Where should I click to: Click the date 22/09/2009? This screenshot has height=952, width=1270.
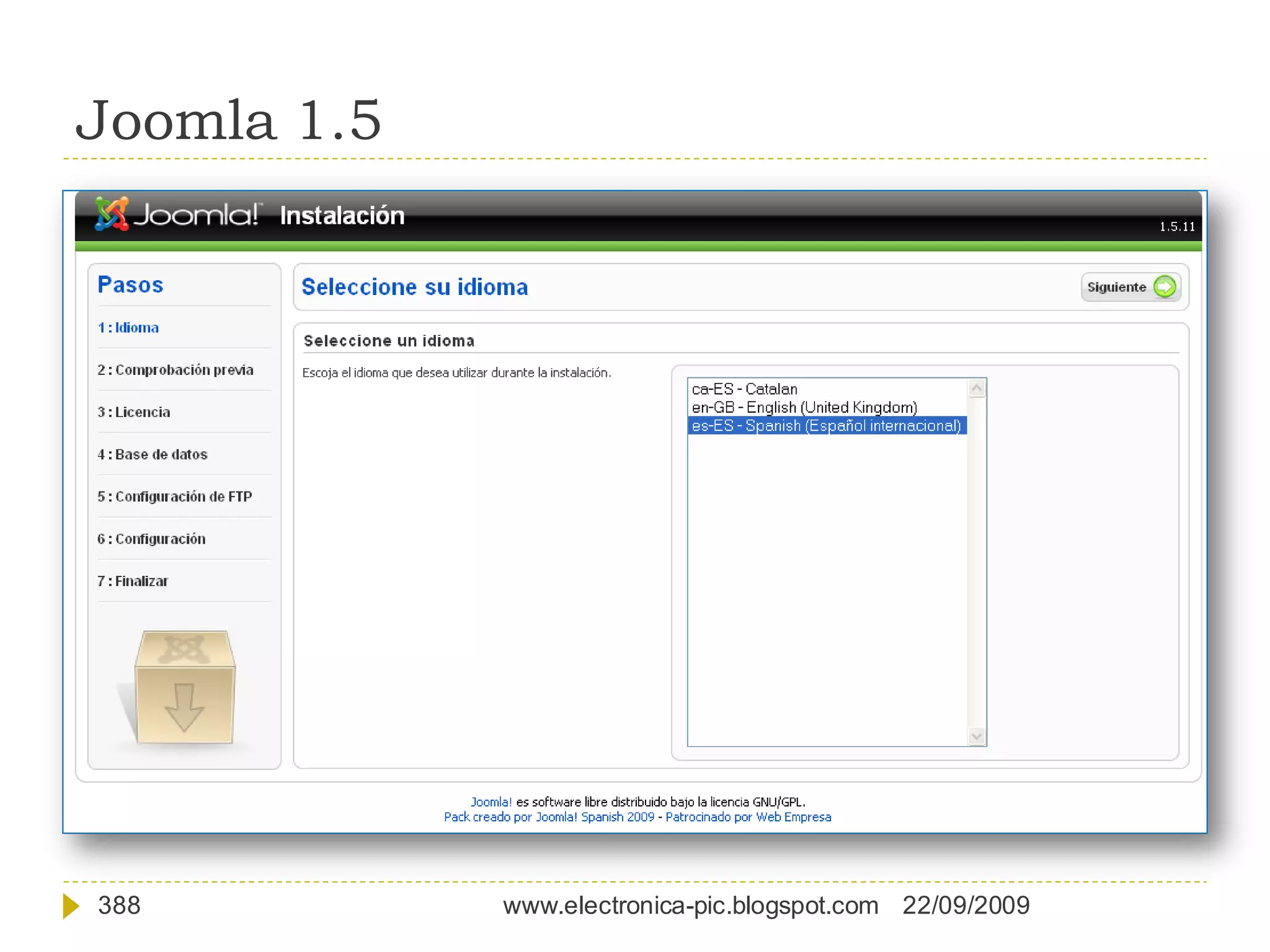click(966, 906)
